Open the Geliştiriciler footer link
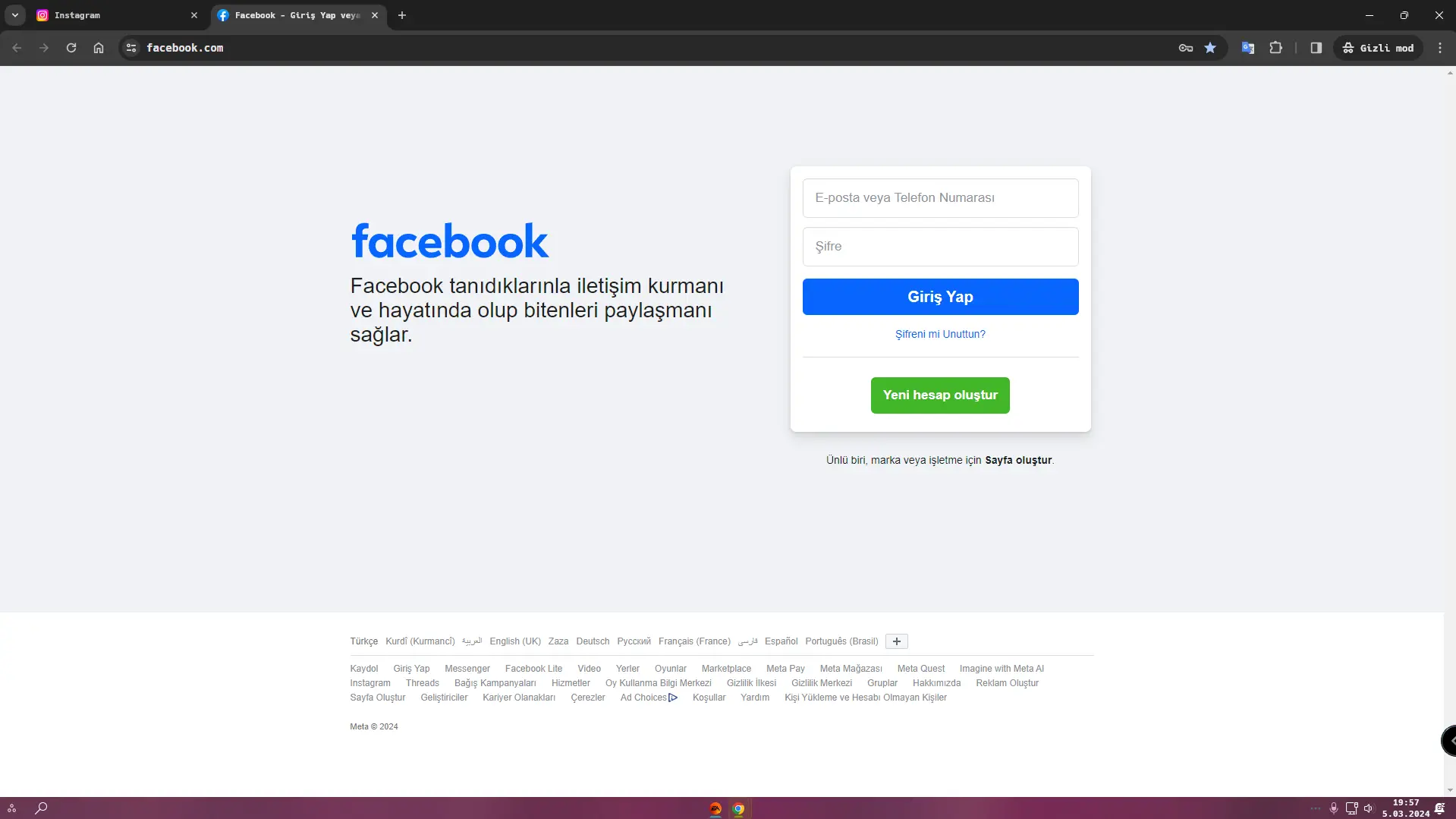 [444, 698]
